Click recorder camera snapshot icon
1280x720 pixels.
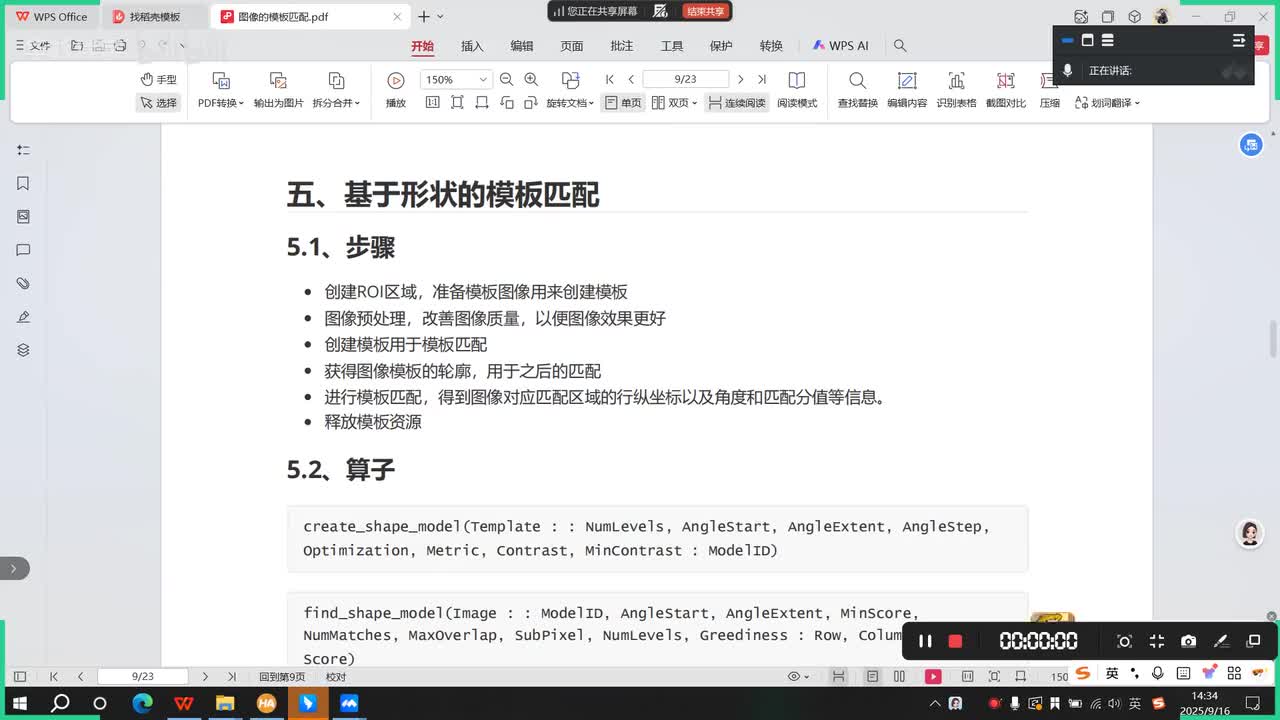click(x=1188, y=641)
